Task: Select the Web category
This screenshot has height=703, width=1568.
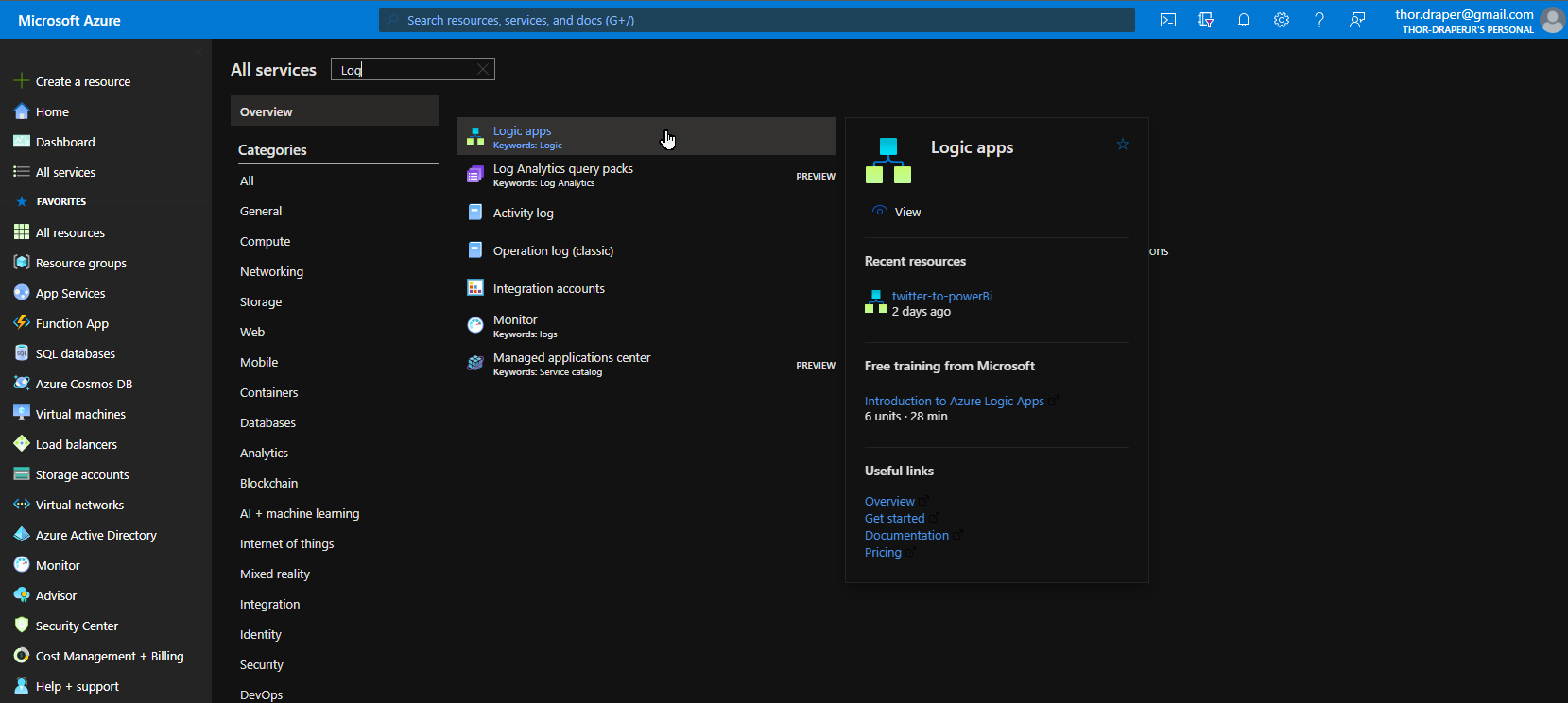Action: pyautogui.click(x=252, y=332)
